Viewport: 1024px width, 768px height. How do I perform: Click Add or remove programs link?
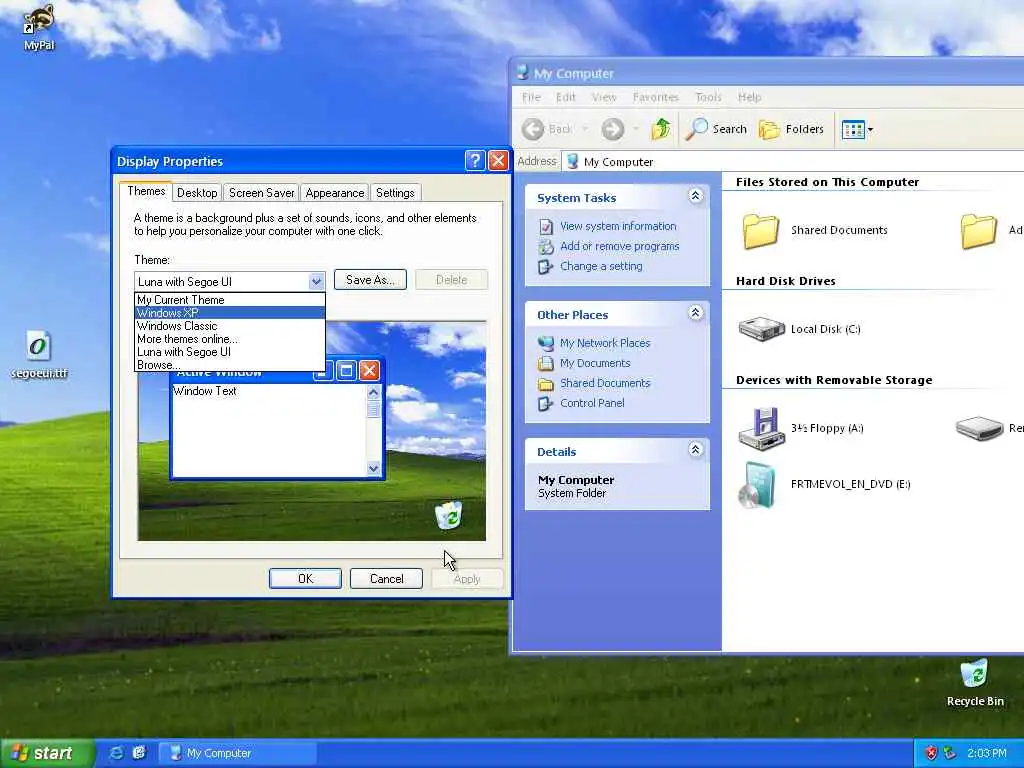tap(619, 246)
